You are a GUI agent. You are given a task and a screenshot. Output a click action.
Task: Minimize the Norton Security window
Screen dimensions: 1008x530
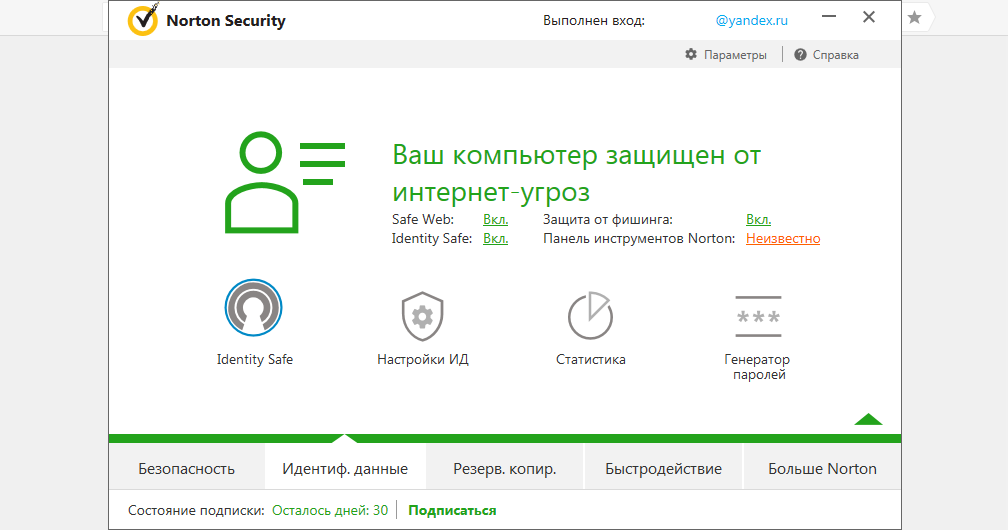pos(829,17)
